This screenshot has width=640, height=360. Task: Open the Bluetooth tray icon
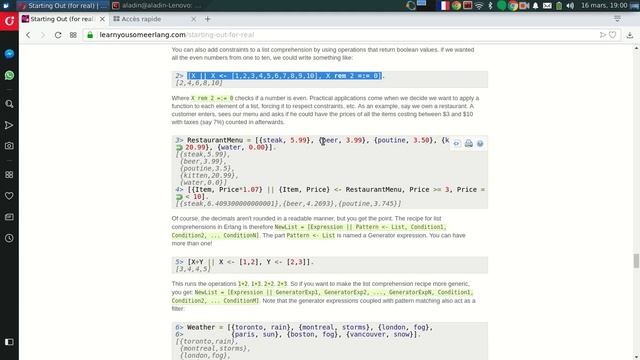pyautogui.click(x=491, y=6)
